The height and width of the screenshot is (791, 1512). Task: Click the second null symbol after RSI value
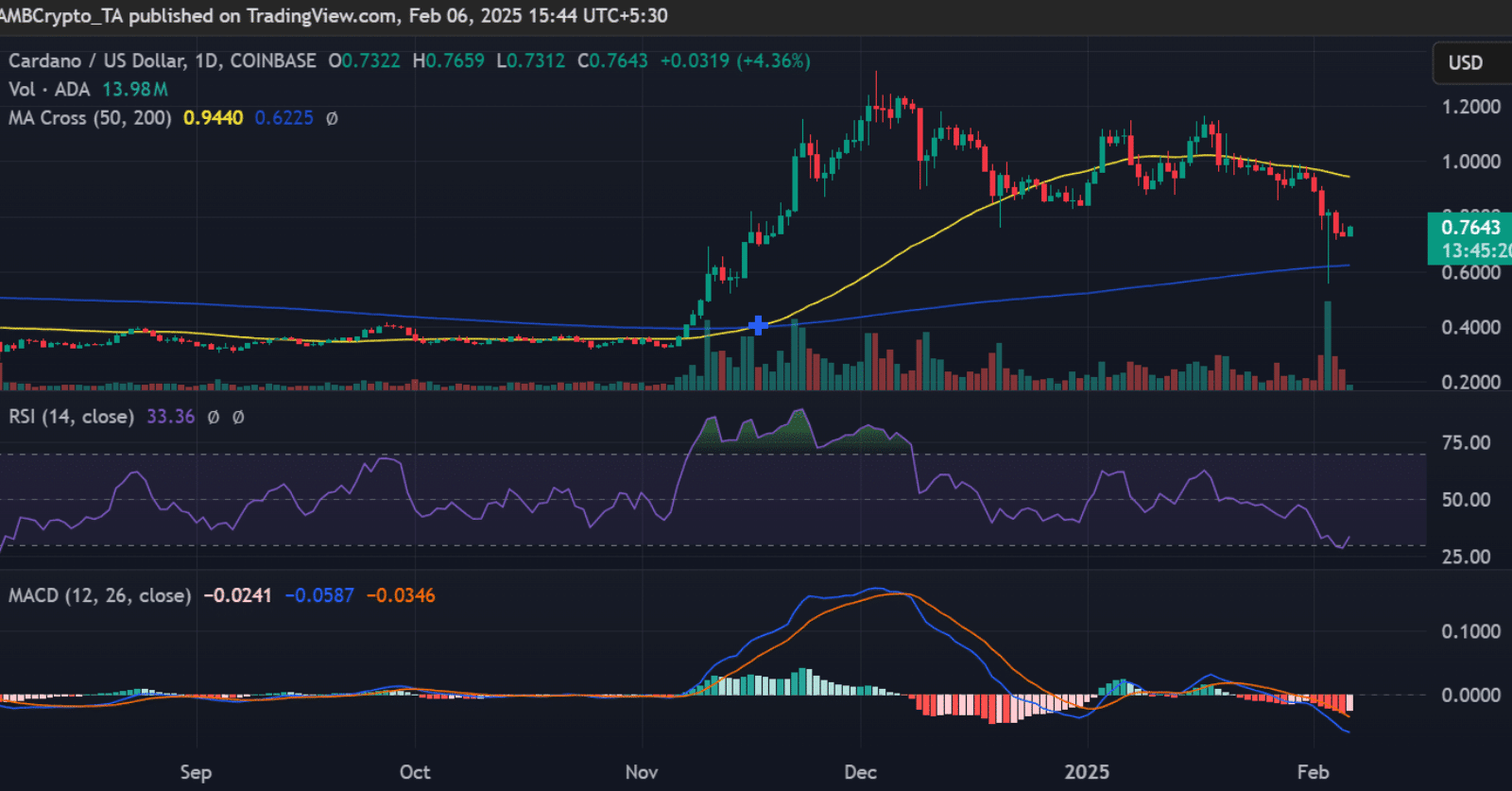[x=238, y=417]
